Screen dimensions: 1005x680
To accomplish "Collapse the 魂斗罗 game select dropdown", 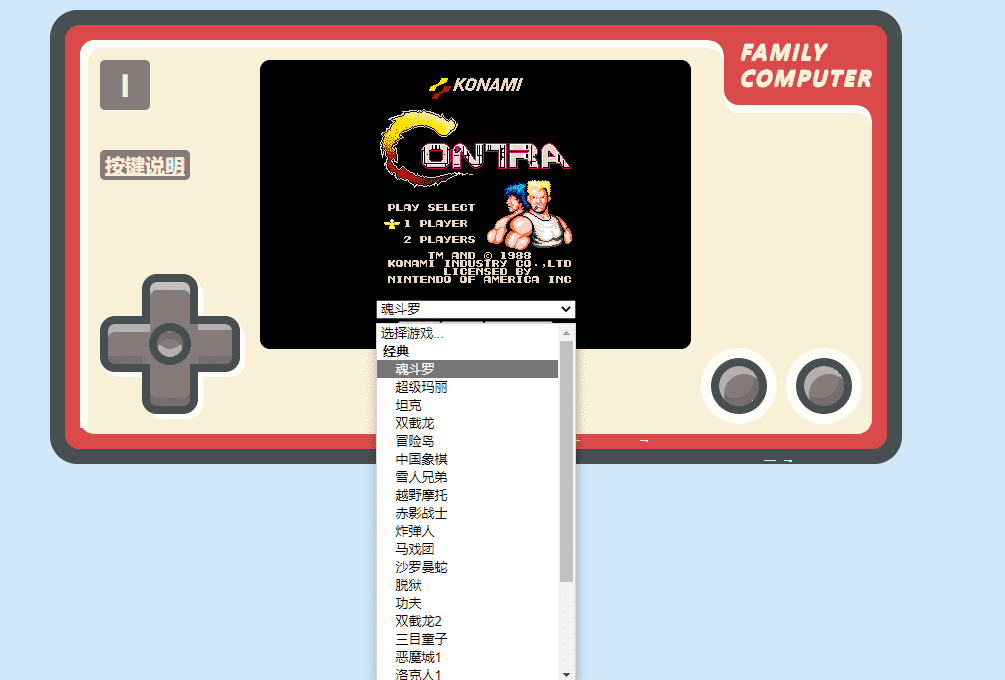I will (x=476, y=310).
